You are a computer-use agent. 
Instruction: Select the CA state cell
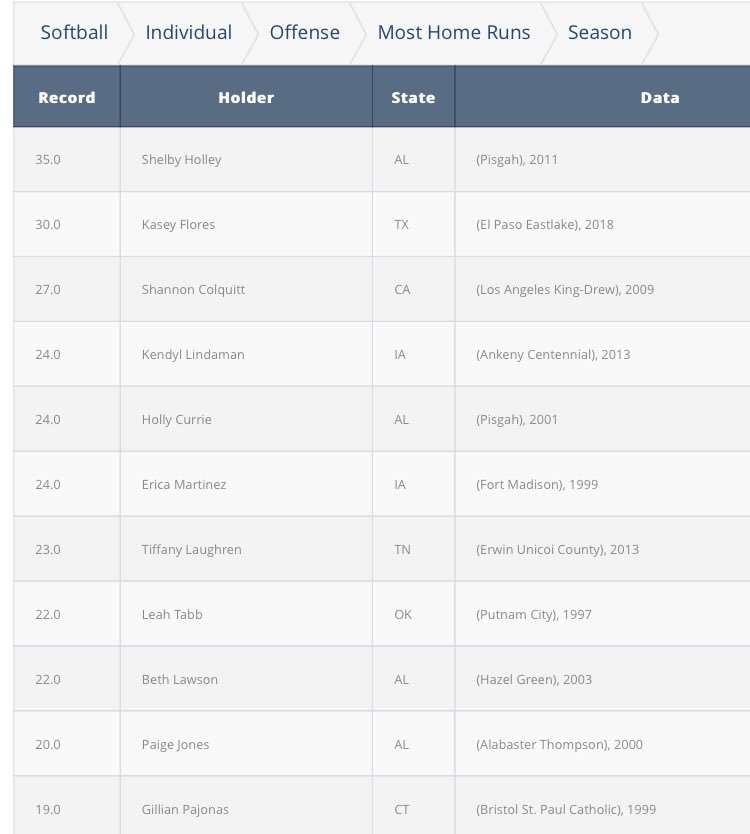point(413,289)
